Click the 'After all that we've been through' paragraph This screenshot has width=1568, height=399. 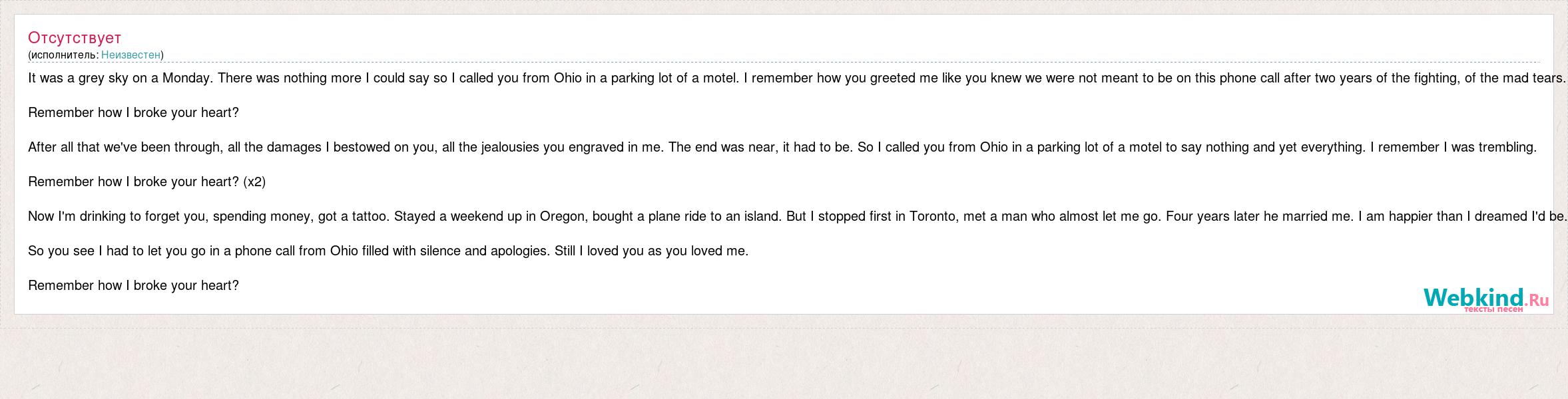click(x=782, y=147)
